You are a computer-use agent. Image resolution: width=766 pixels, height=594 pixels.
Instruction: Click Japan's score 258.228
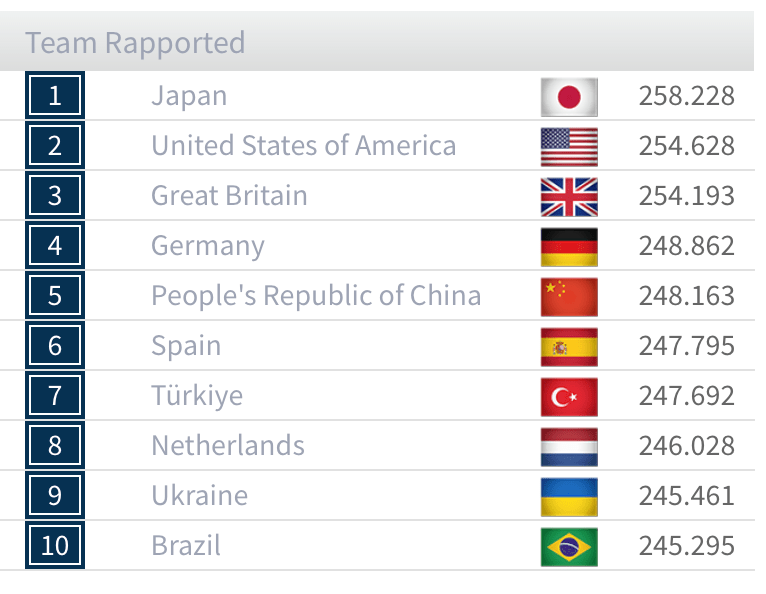(686, 96)
